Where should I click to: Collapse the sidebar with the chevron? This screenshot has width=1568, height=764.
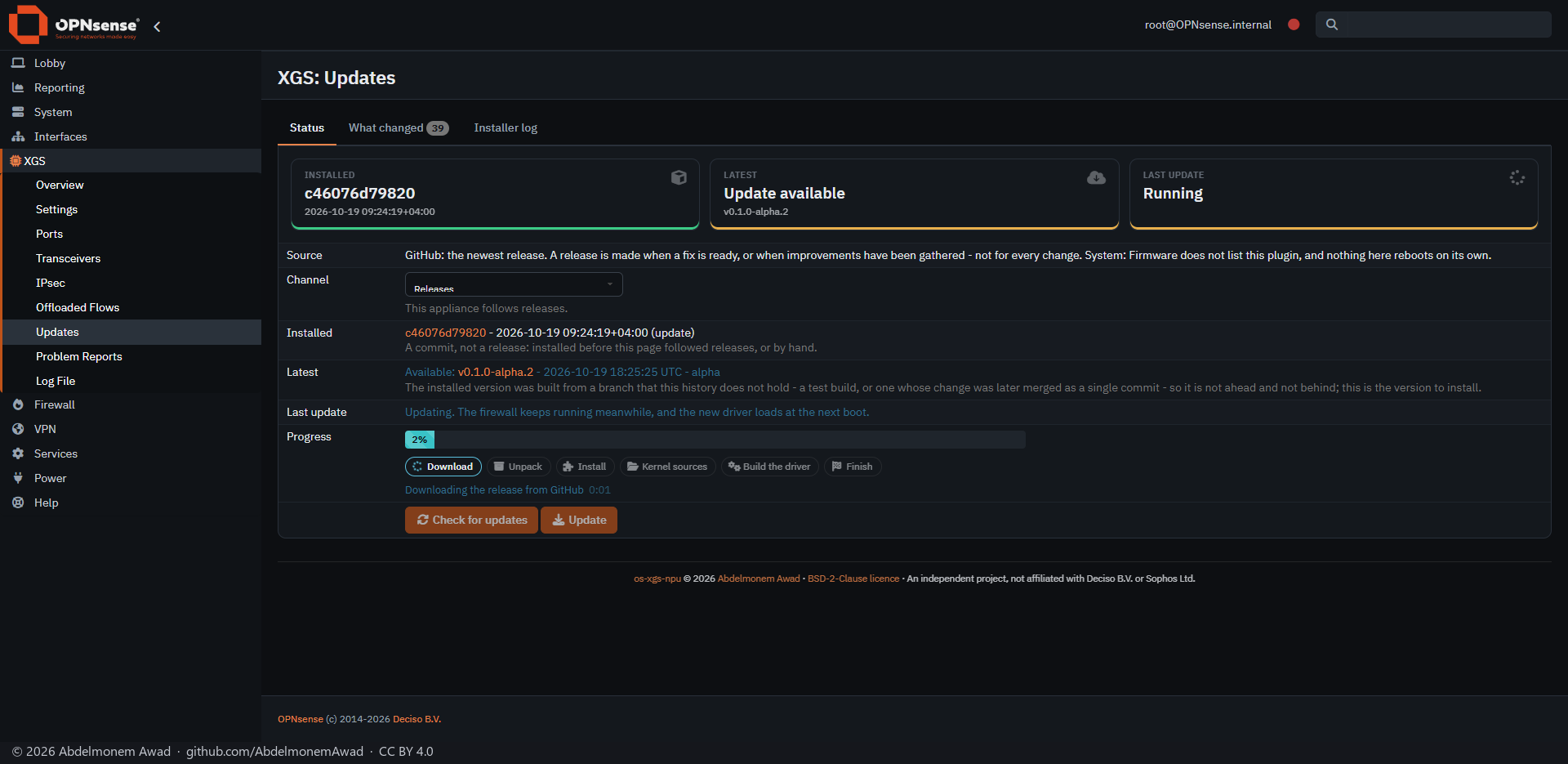[157, 26]
